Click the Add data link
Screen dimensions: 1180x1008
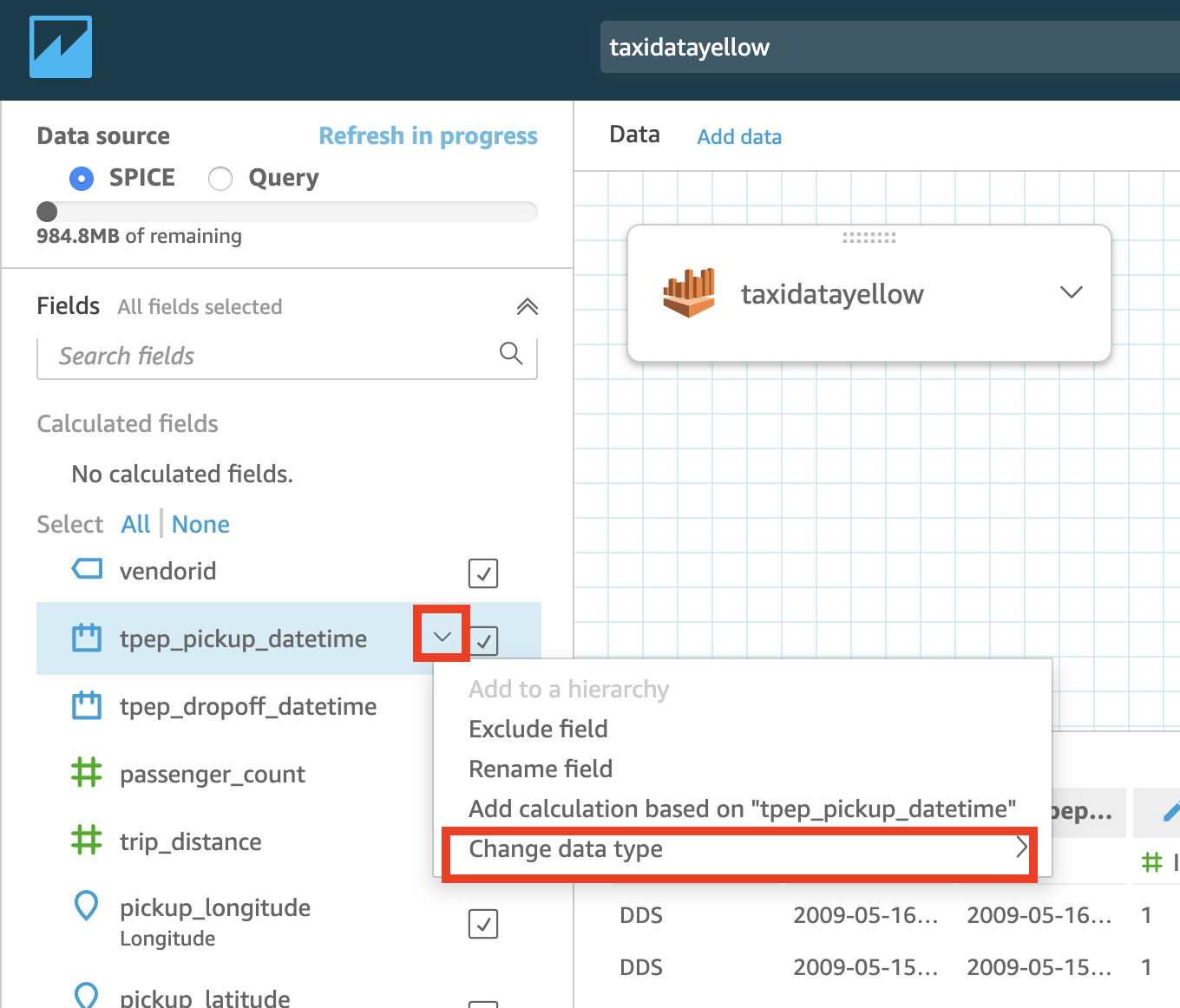pyautogui.click(x=739, y=137)
